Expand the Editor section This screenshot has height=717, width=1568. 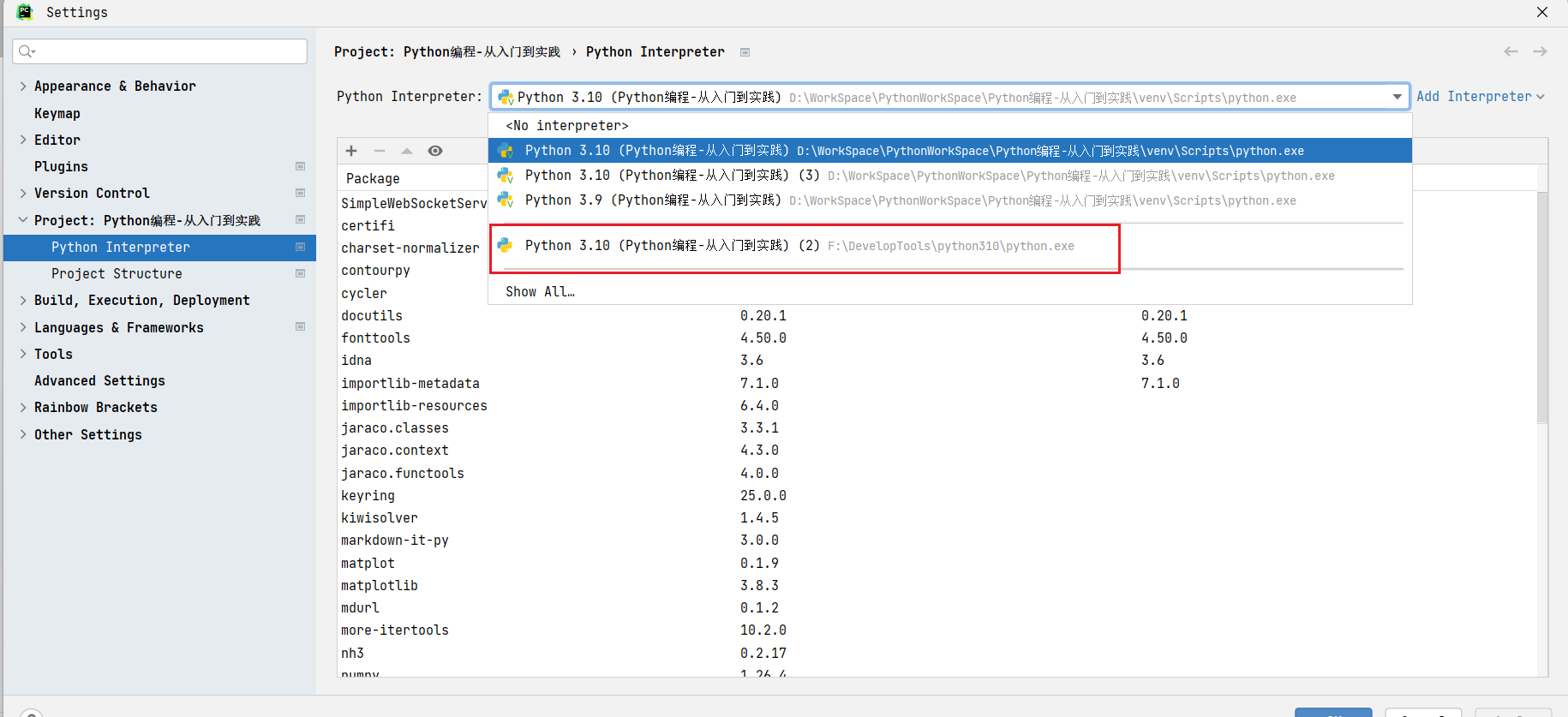click(23, 140)
